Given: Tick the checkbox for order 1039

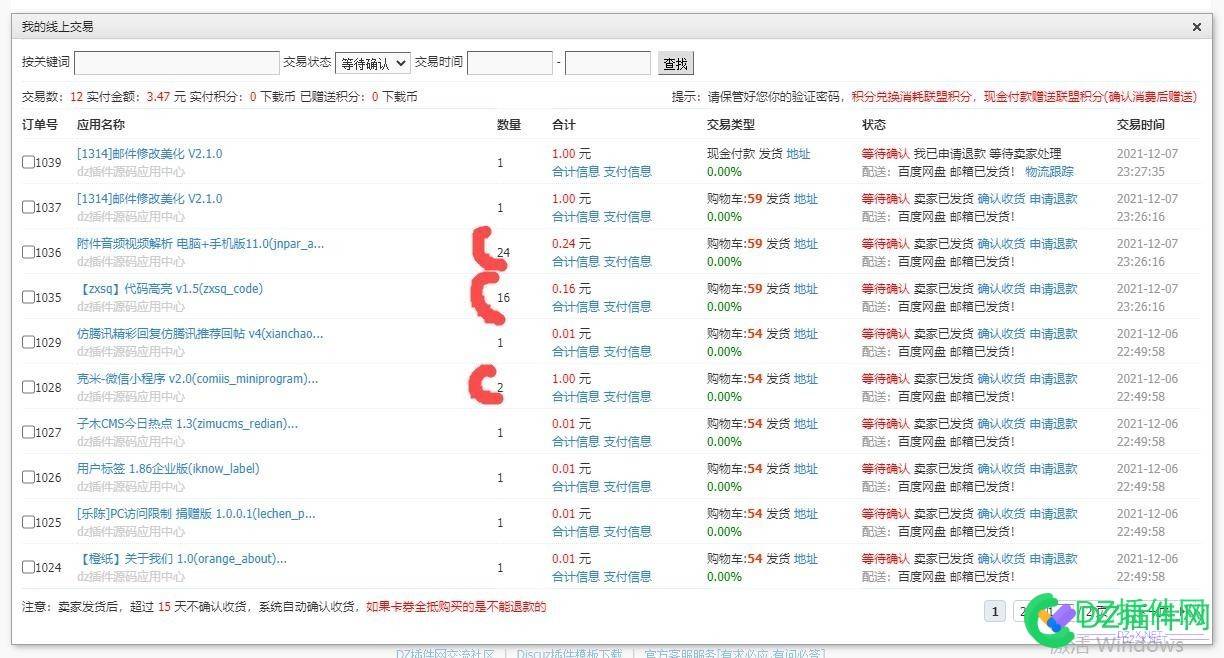Looking at the screenshot, I should click(x=29, y=162).
